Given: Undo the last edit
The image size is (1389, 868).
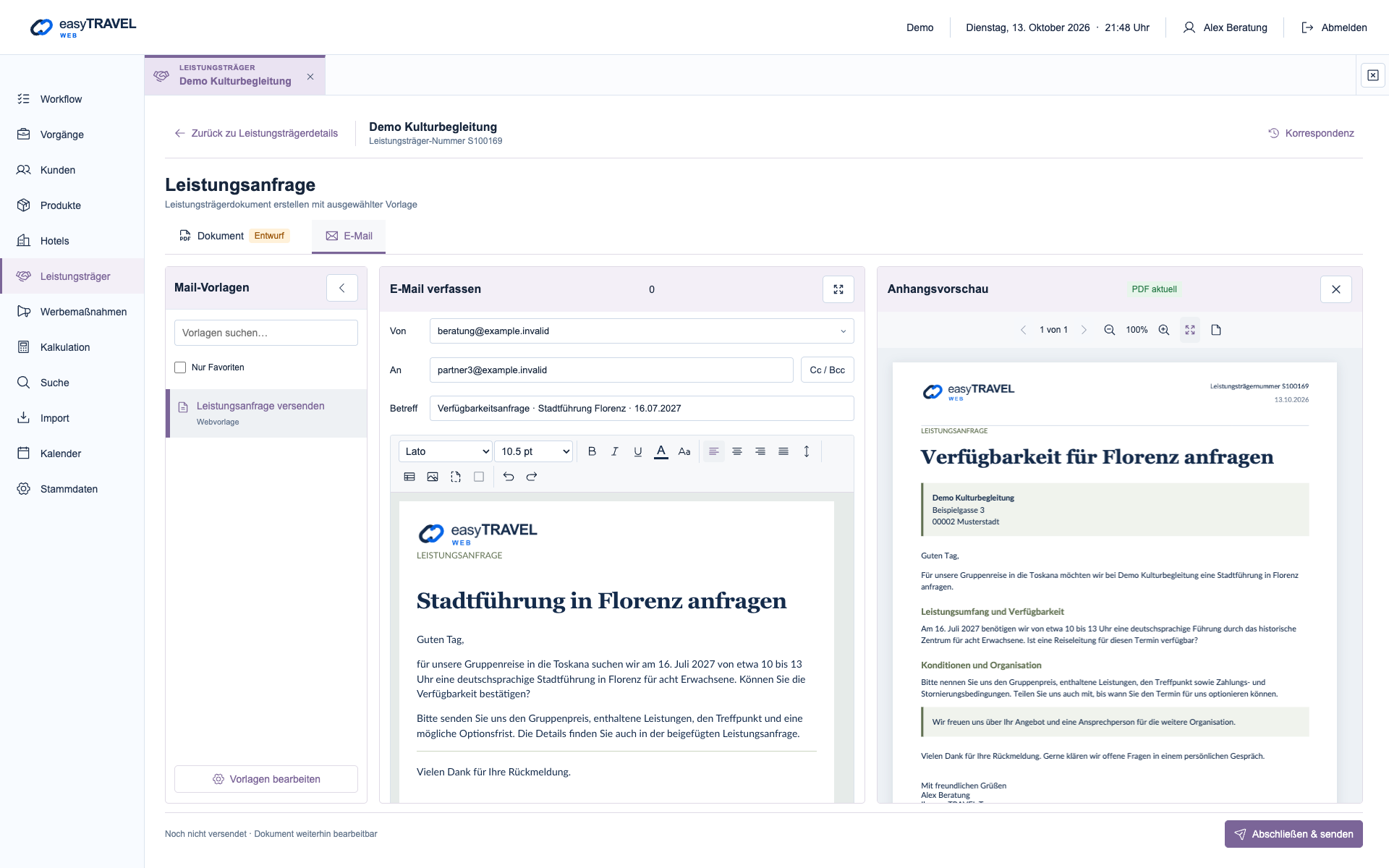Looking at the screenshot, I should [509, 477].
